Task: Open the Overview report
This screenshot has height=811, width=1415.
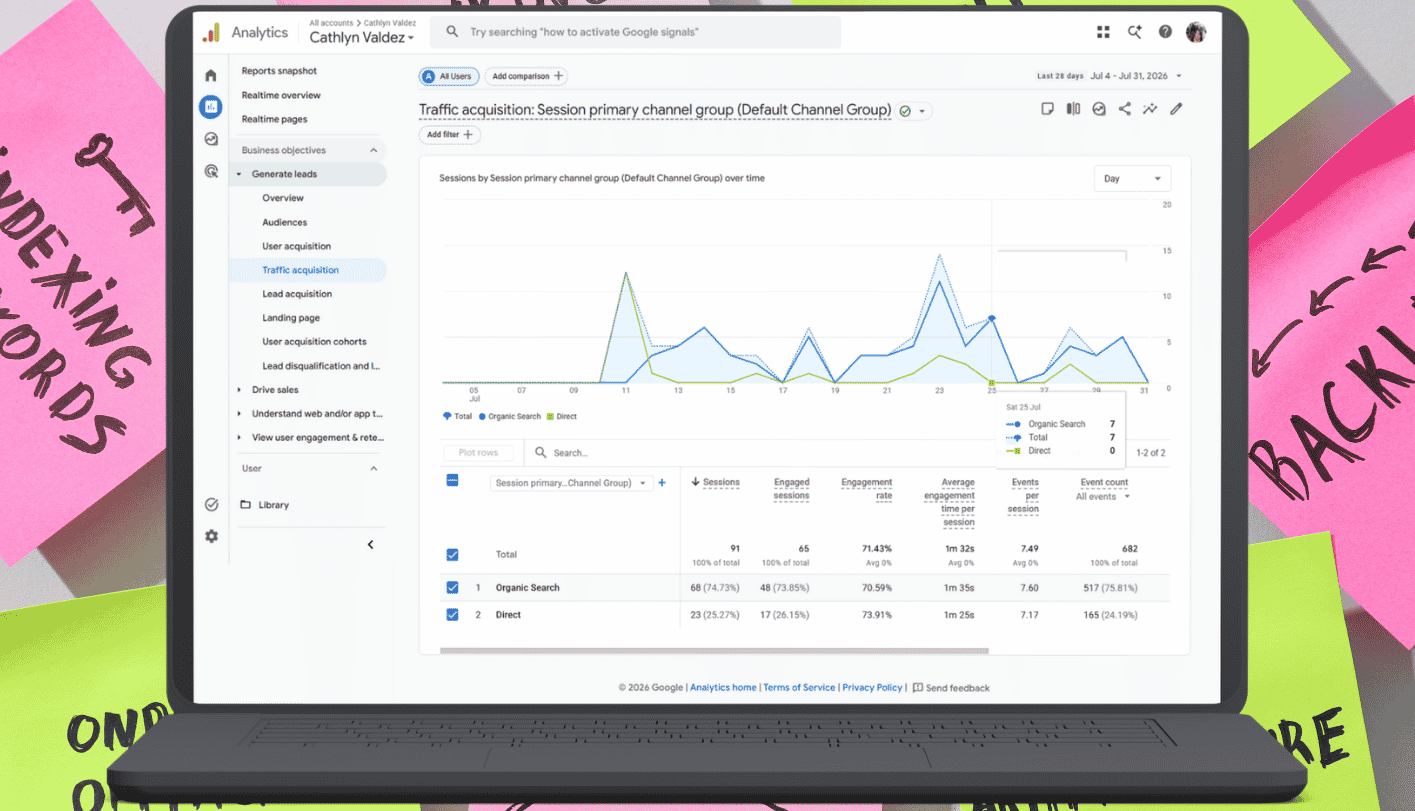Action: pyautogui.click(x=283, y=198)
